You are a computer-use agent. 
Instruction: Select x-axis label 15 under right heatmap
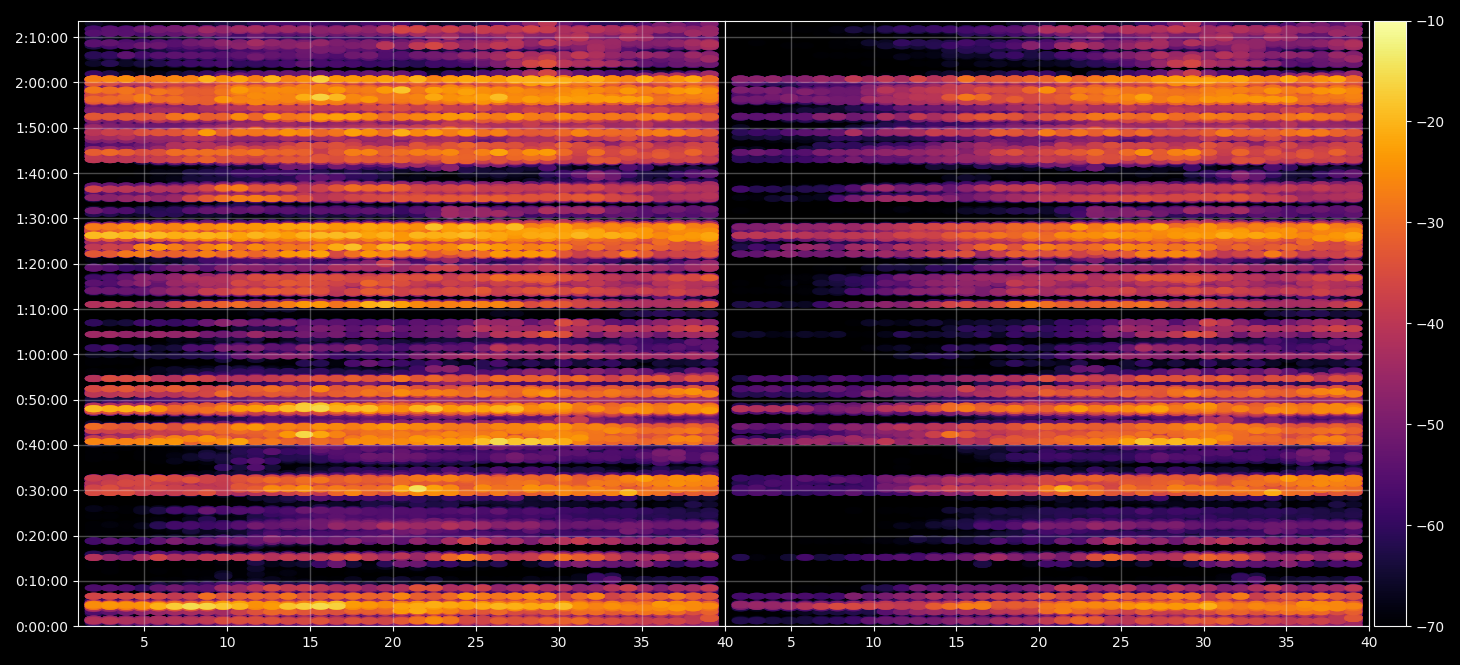[x=957, y=641]
